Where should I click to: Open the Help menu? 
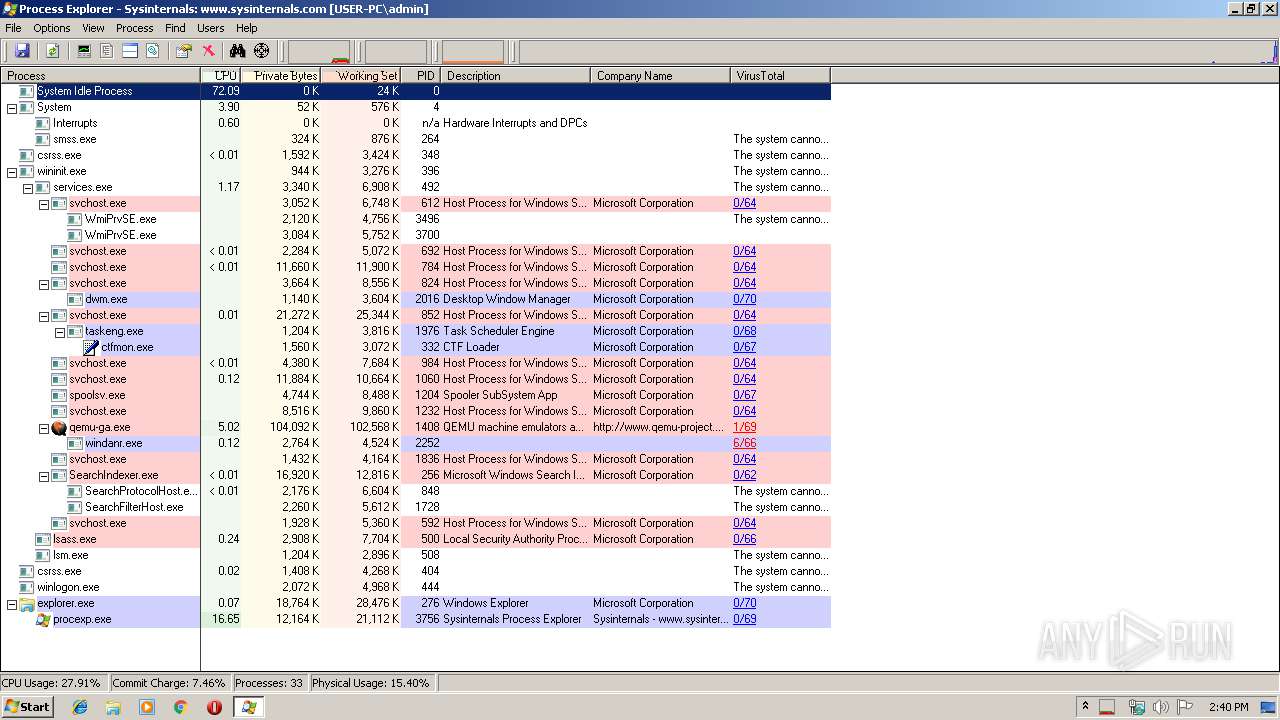coord(247,28)
